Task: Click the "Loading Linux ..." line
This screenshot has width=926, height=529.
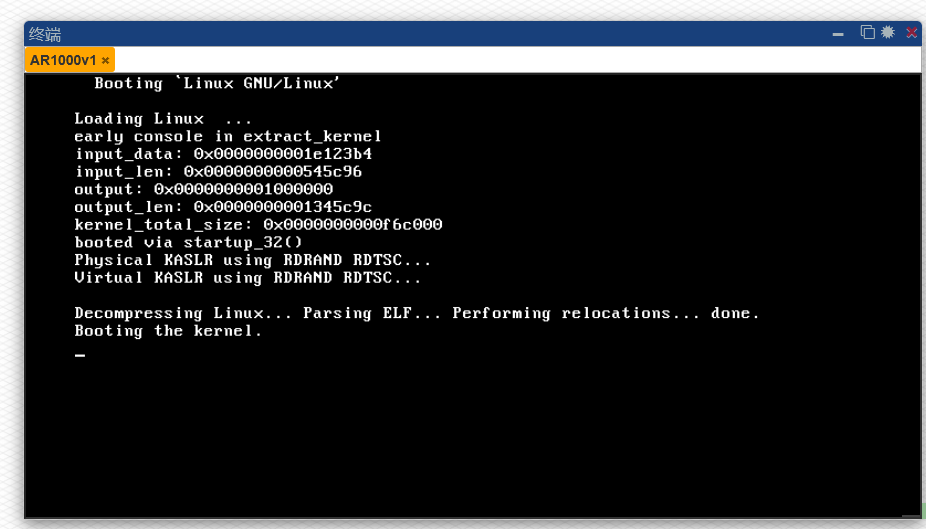Action: click(162, 118)
